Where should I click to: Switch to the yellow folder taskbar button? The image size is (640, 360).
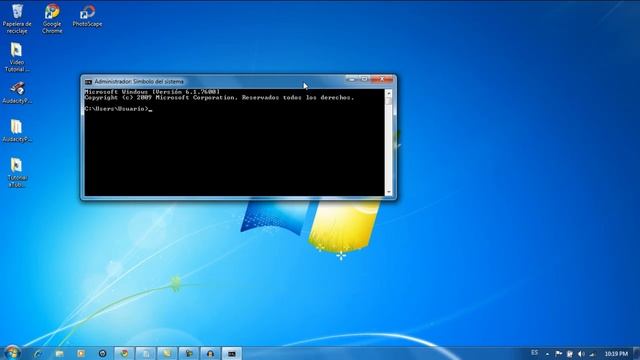tap(167, 353)
